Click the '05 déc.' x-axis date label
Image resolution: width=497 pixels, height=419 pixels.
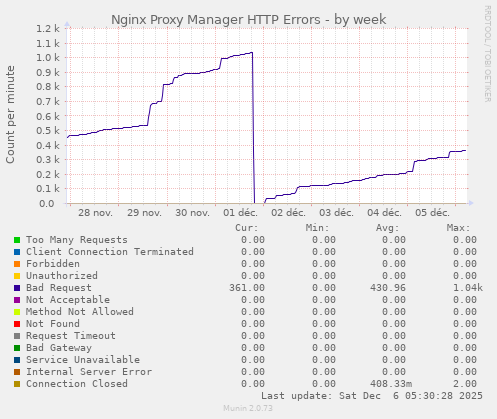pos(433,213)
